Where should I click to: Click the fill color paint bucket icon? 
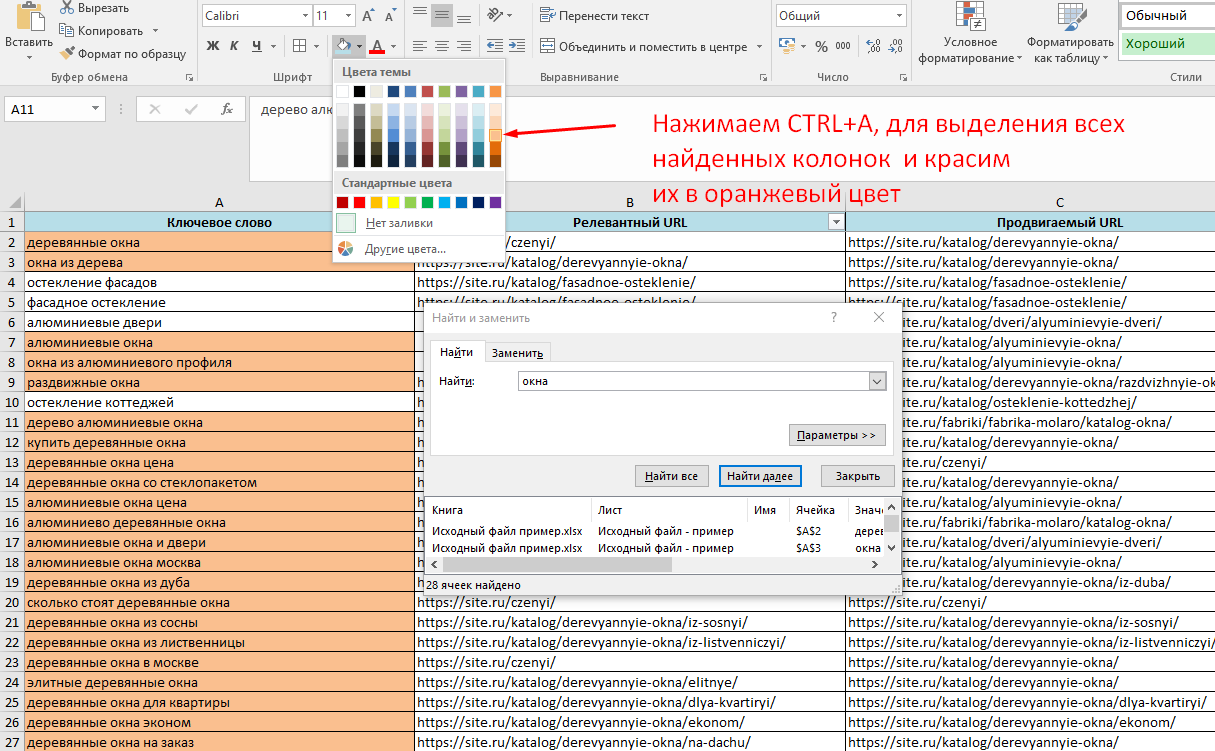coord(344,46)
